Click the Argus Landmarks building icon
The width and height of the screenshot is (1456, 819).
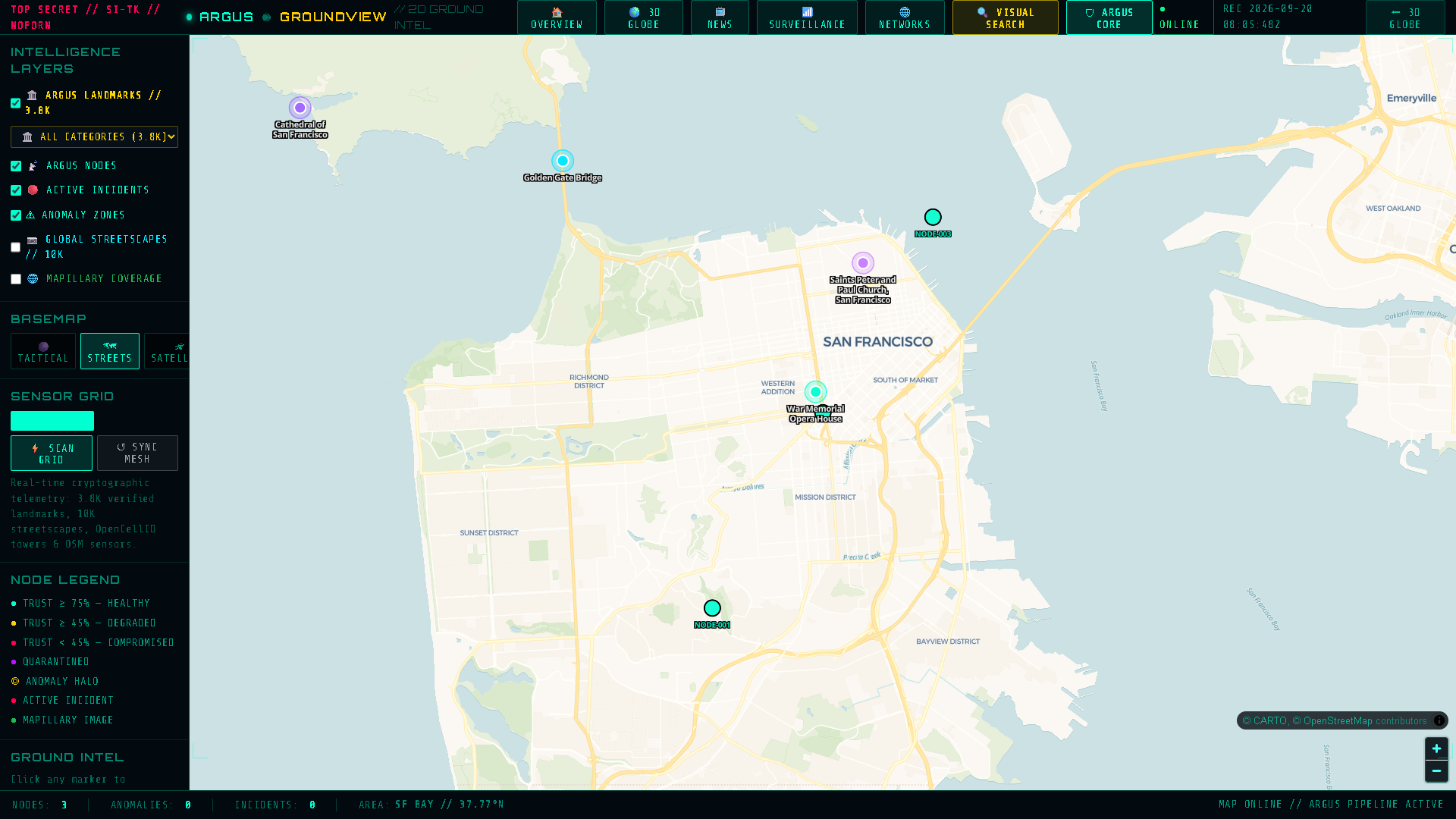[x=32, y=96]
